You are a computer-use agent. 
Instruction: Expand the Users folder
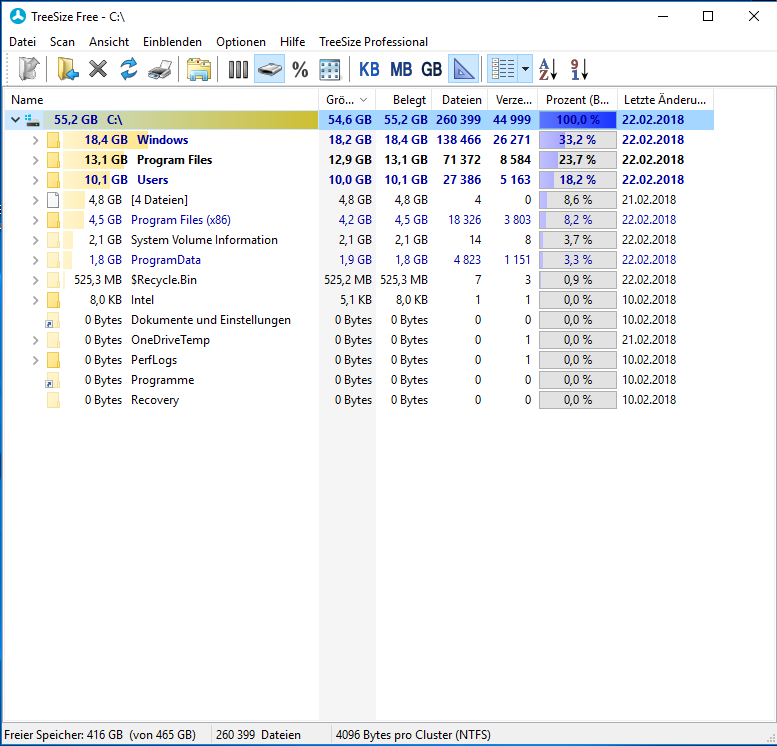(x=35, y=180)
